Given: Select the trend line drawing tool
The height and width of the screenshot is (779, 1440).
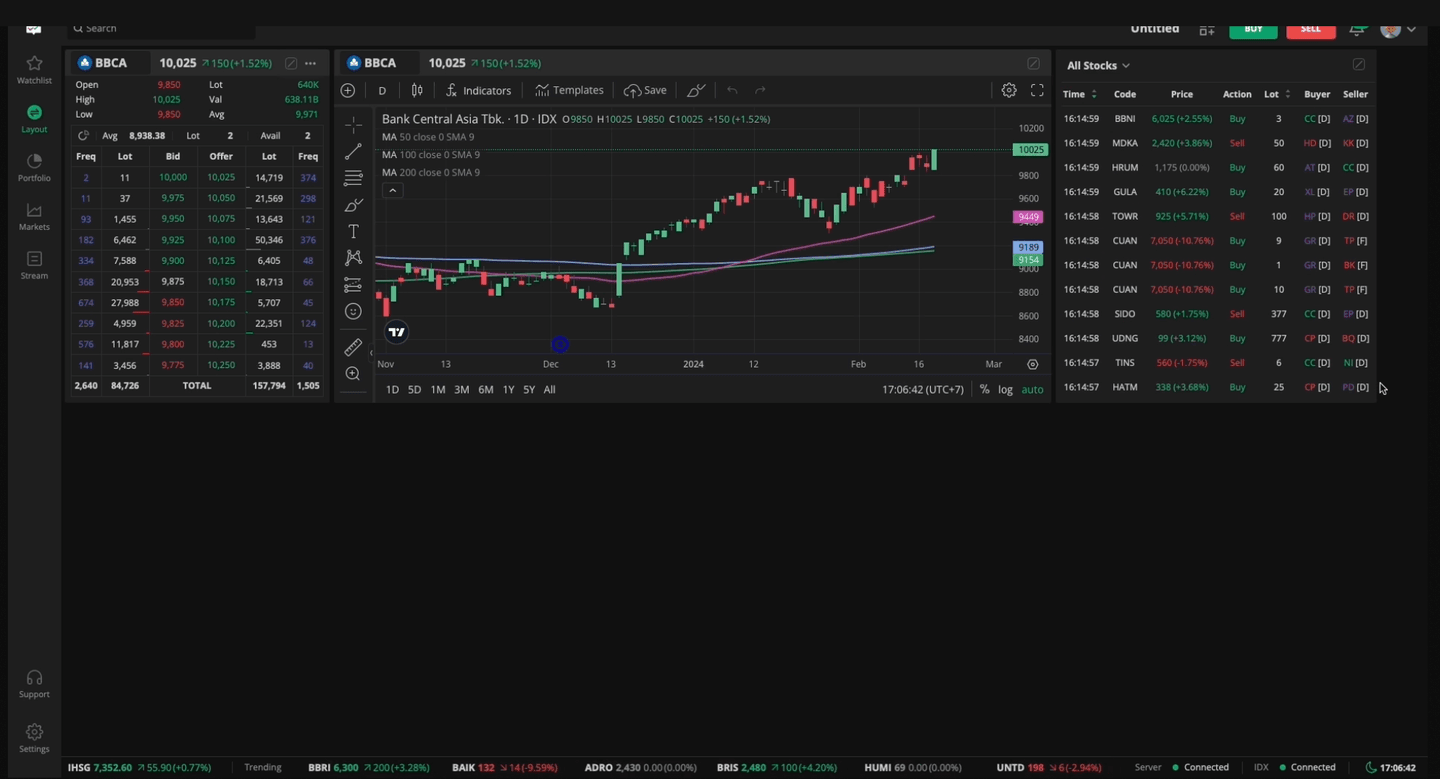Looking at the screenshot, I should 353,152.
